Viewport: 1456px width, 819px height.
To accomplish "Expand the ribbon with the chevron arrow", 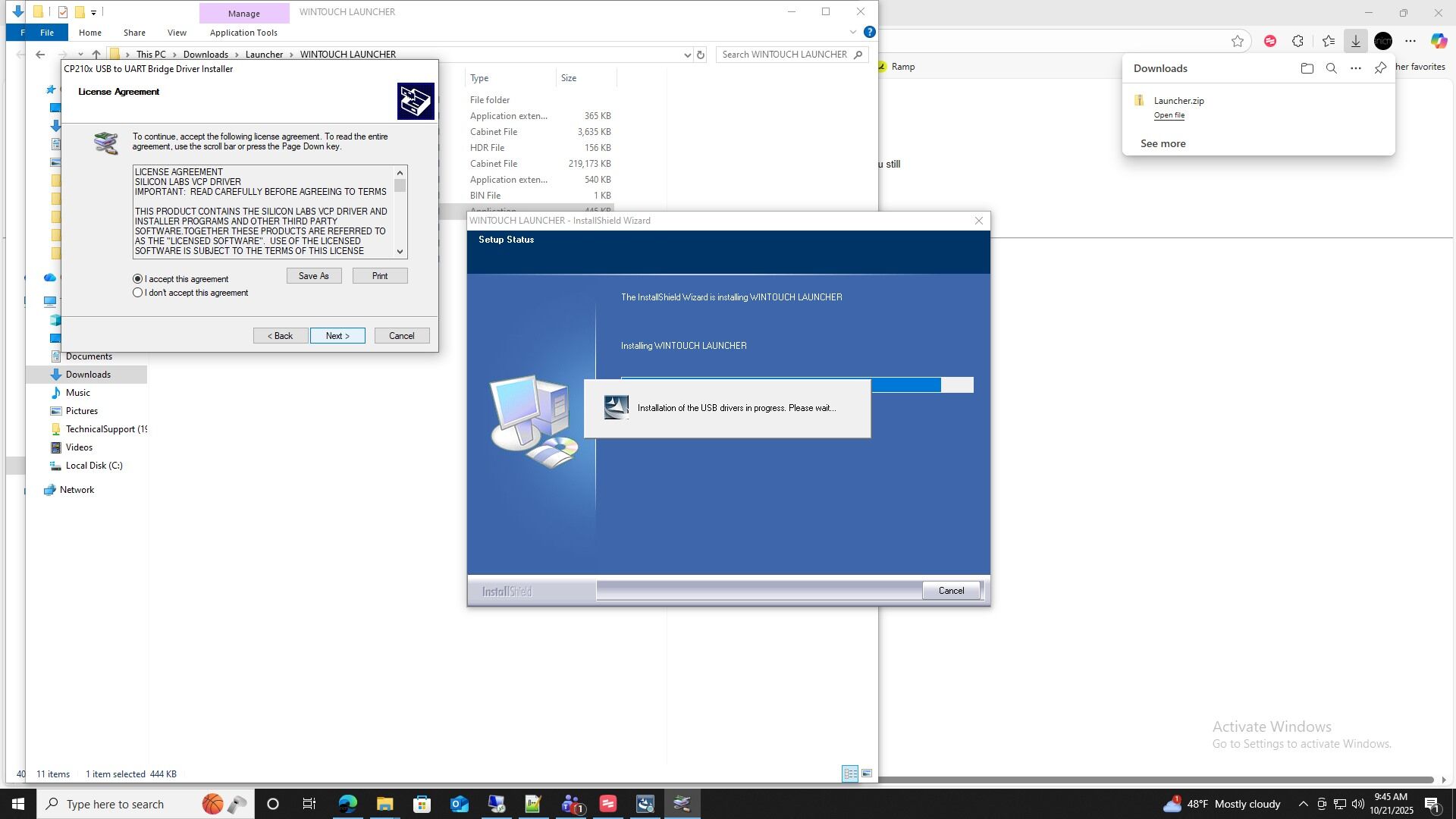I will (853, 32).
